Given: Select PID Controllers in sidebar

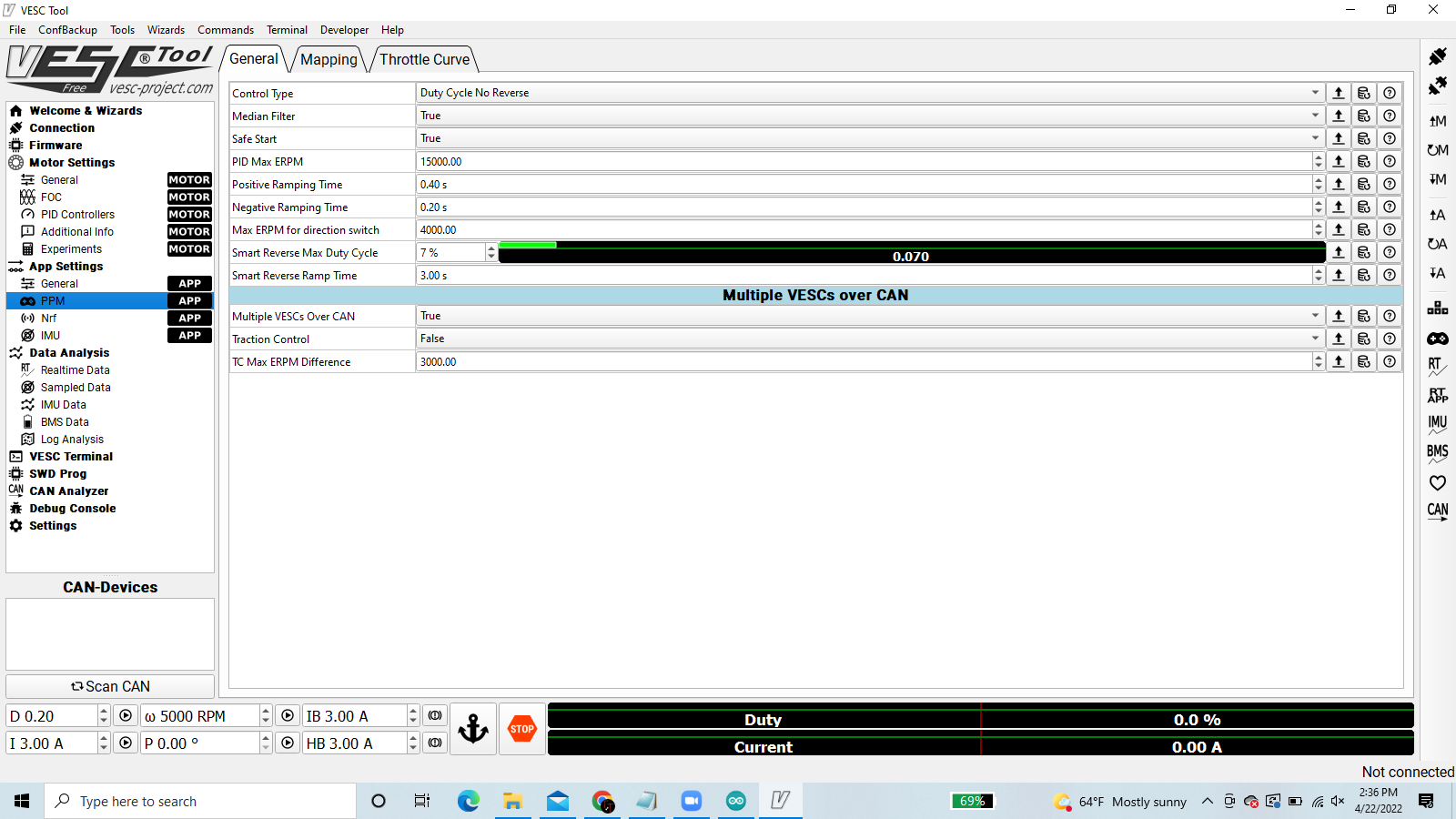Looking at the screenshot, I should click(77, 215).
